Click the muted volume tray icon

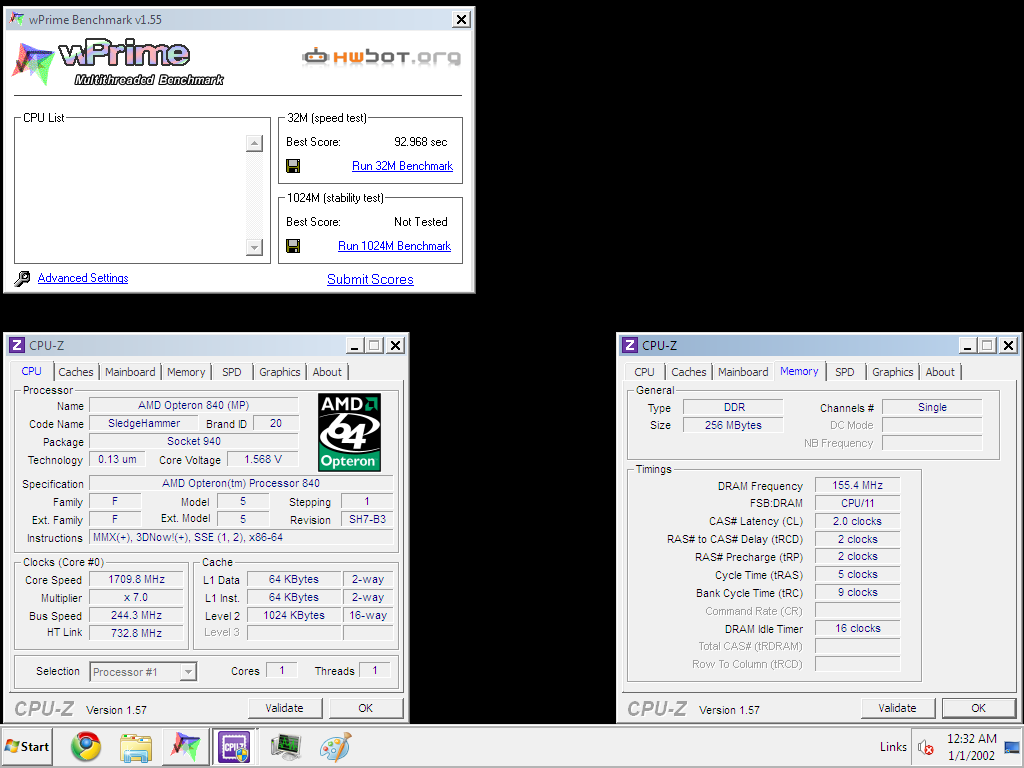[x=925, y=747]
